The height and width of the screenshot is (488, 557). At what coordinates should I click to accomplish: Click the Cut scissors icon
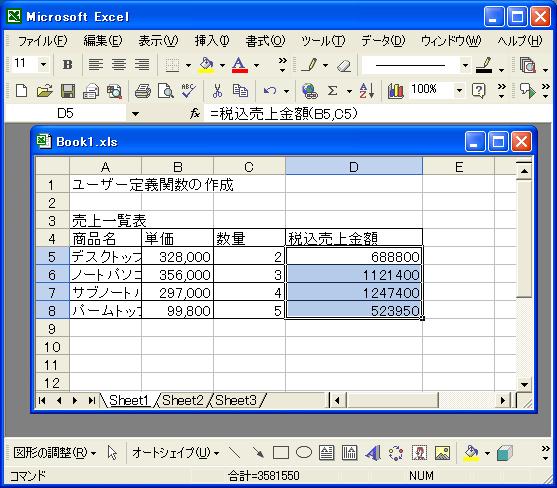[217, 91]
